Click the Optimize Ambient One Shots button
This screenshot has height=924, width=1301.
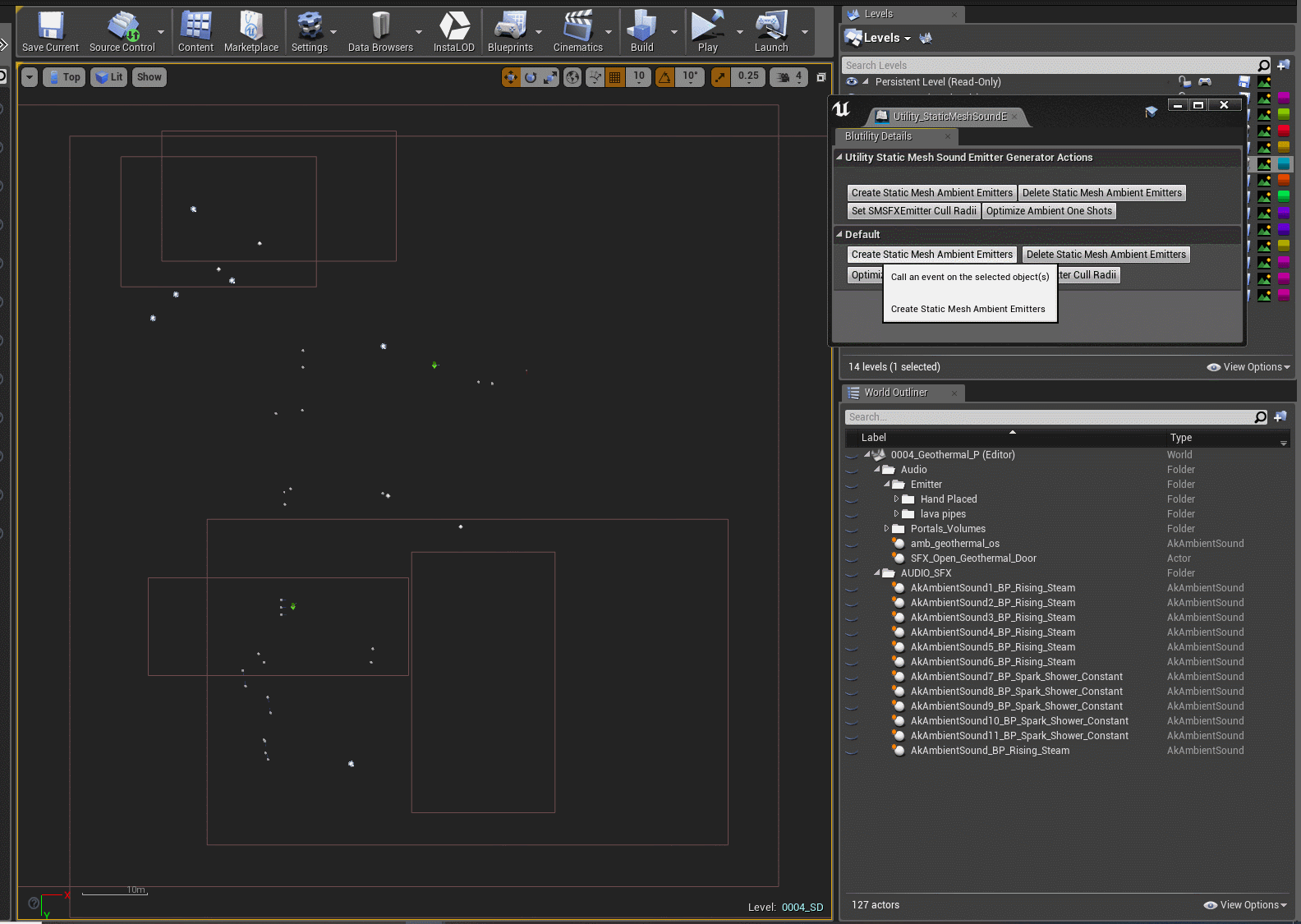(x=1049, y=211)
